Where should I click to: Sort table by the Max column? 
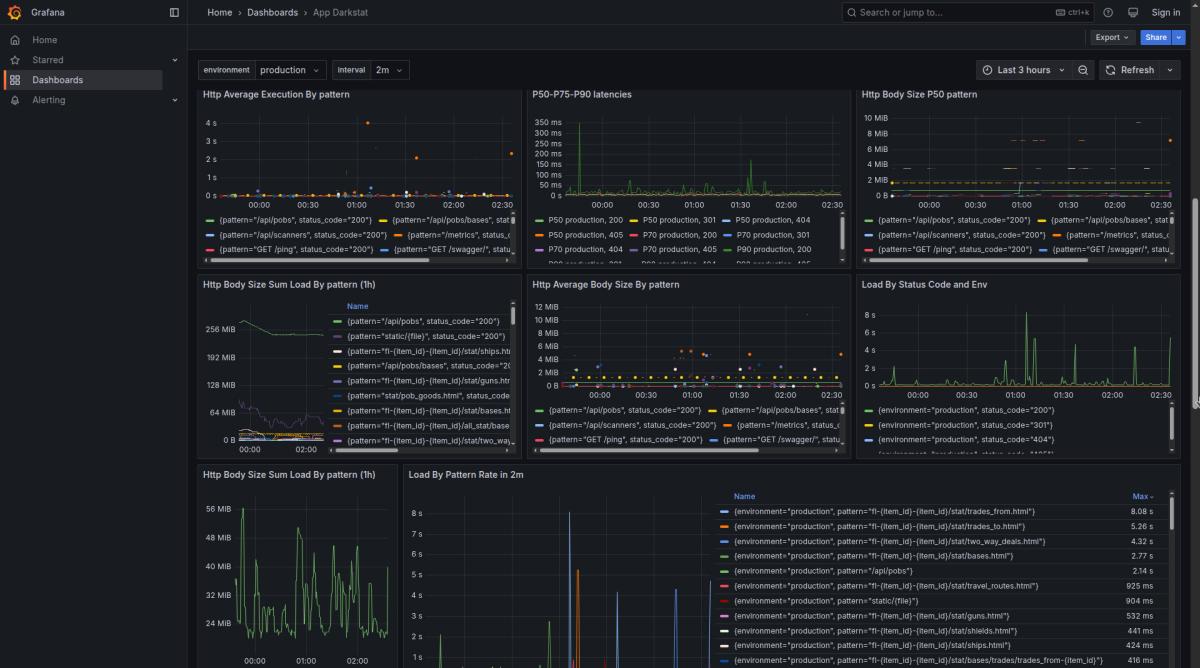click(1142, 496)
